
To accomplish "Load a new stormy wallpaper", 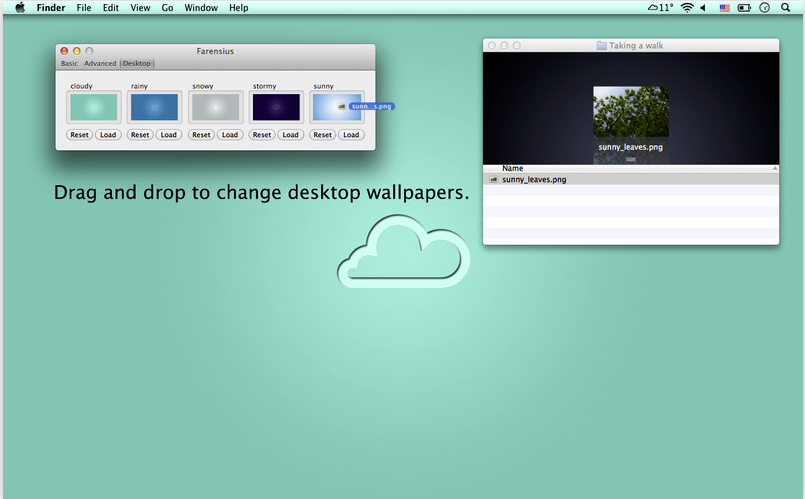I will [291, 135].
